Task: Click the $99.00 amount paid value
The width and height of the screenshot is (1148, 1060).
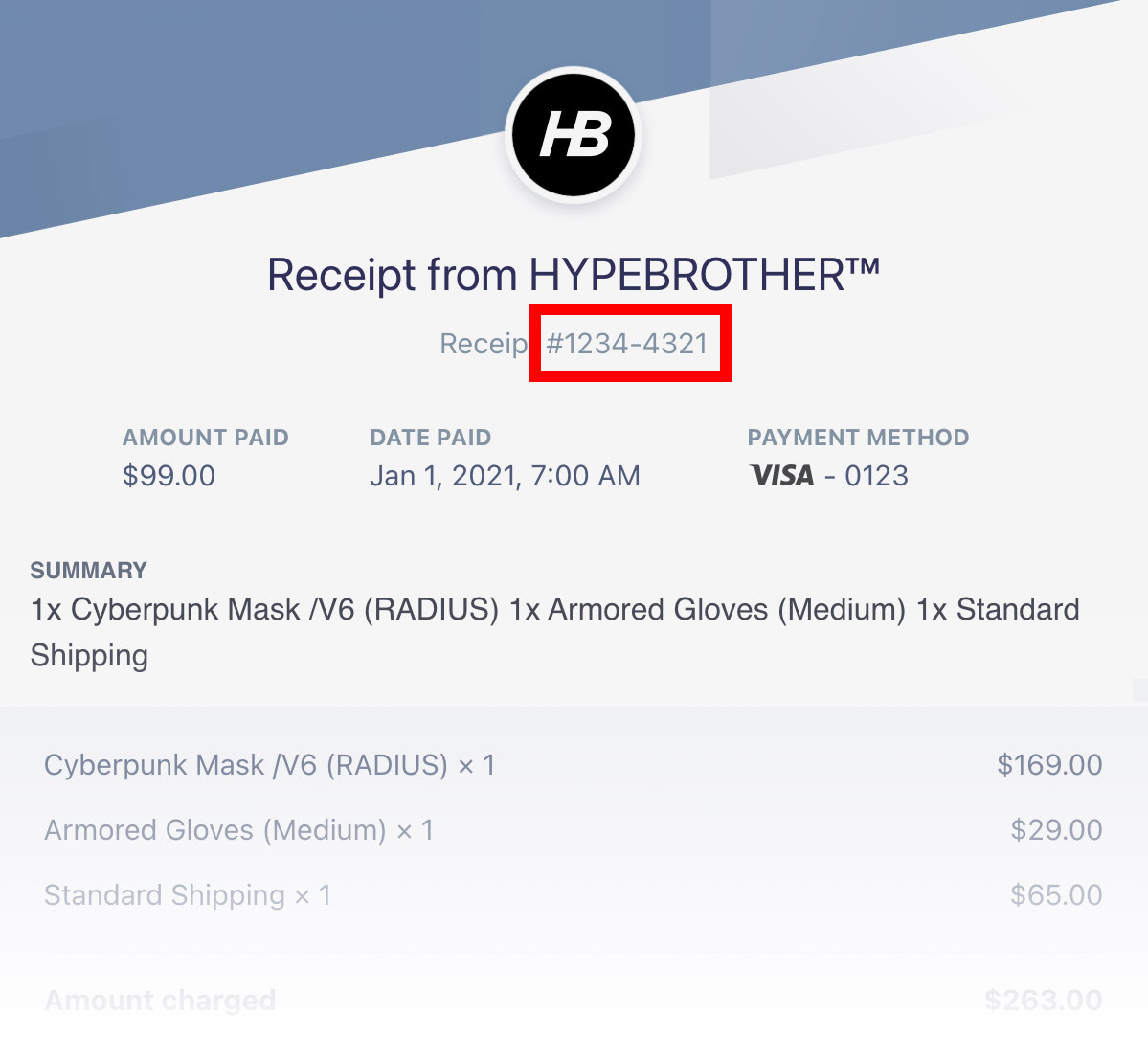Action: (169, 476)
